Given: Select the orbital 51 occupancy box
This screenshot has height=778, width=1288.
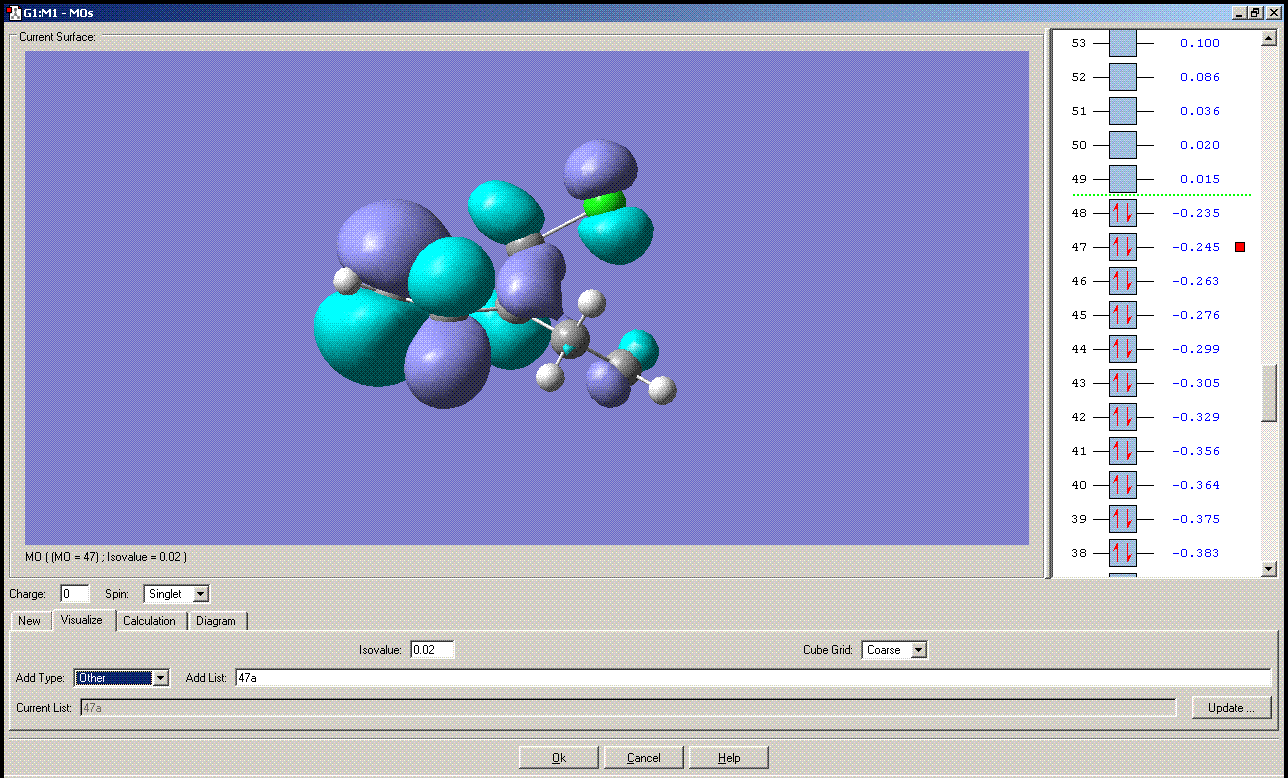Looking at the screenshot, I should pos(1124,111).
